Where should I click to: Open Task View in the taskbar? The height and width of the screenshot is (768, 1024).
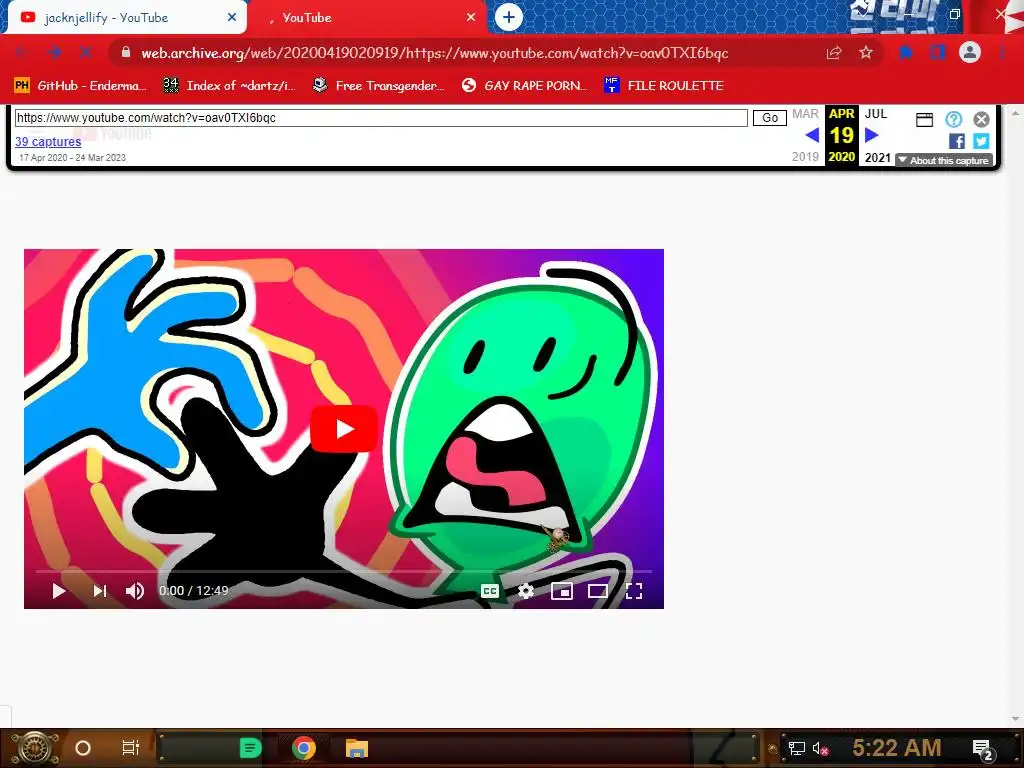(131, 748)
